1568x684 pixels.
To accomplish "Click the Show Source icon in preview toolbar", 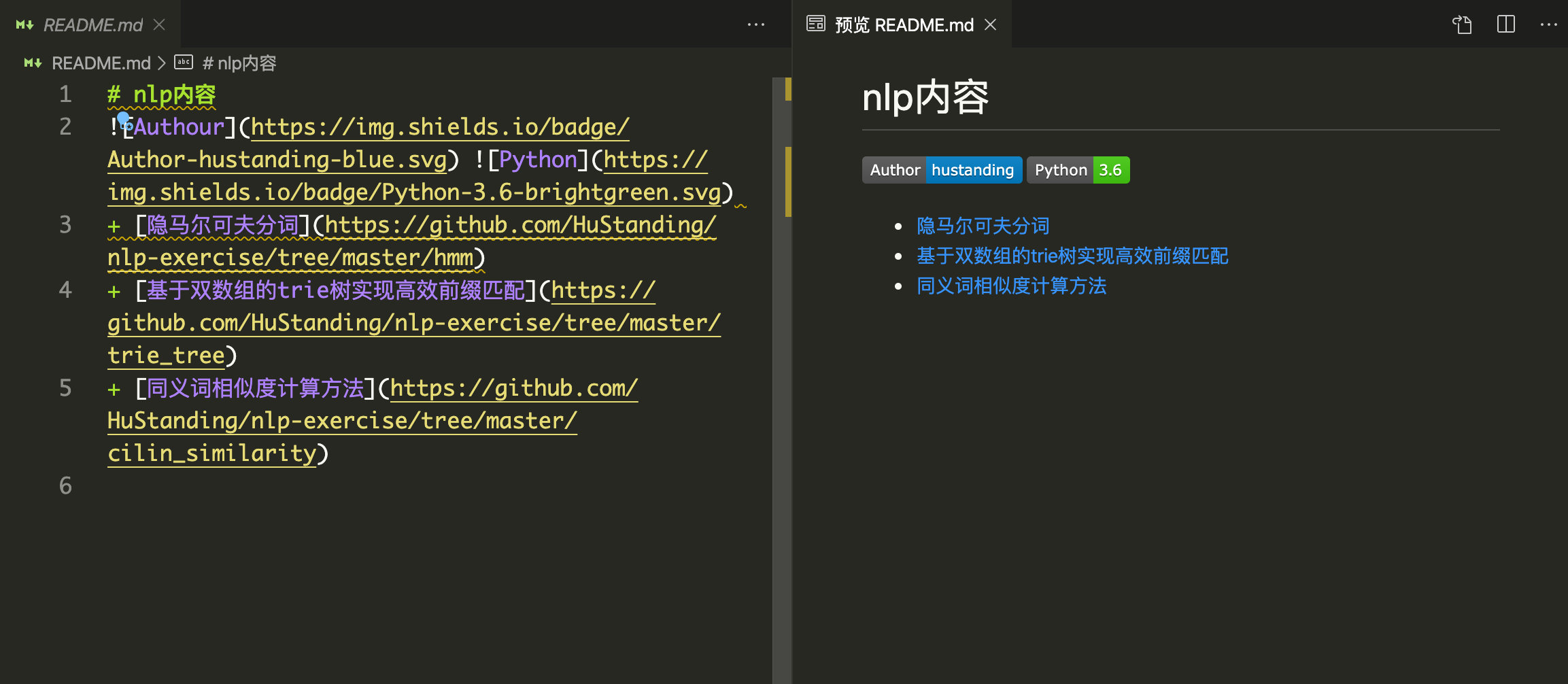I will tap(1462, 25).
